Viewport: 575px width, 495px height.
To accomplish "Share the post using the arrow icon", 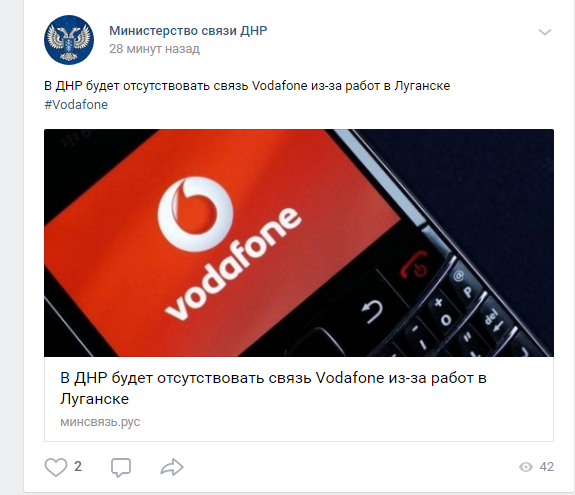I will click(x=172, y=467).
